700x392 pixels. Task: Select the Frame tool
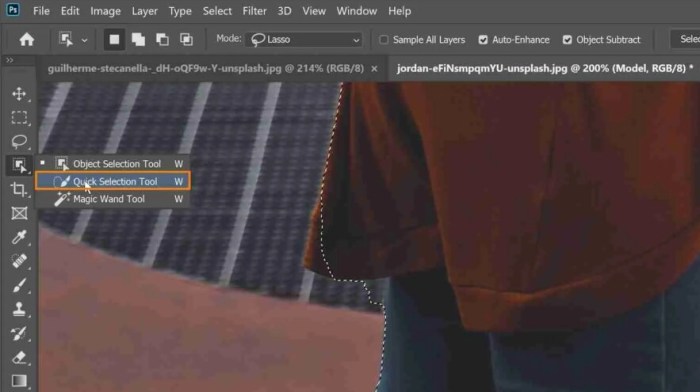click(x=19, y=213)
